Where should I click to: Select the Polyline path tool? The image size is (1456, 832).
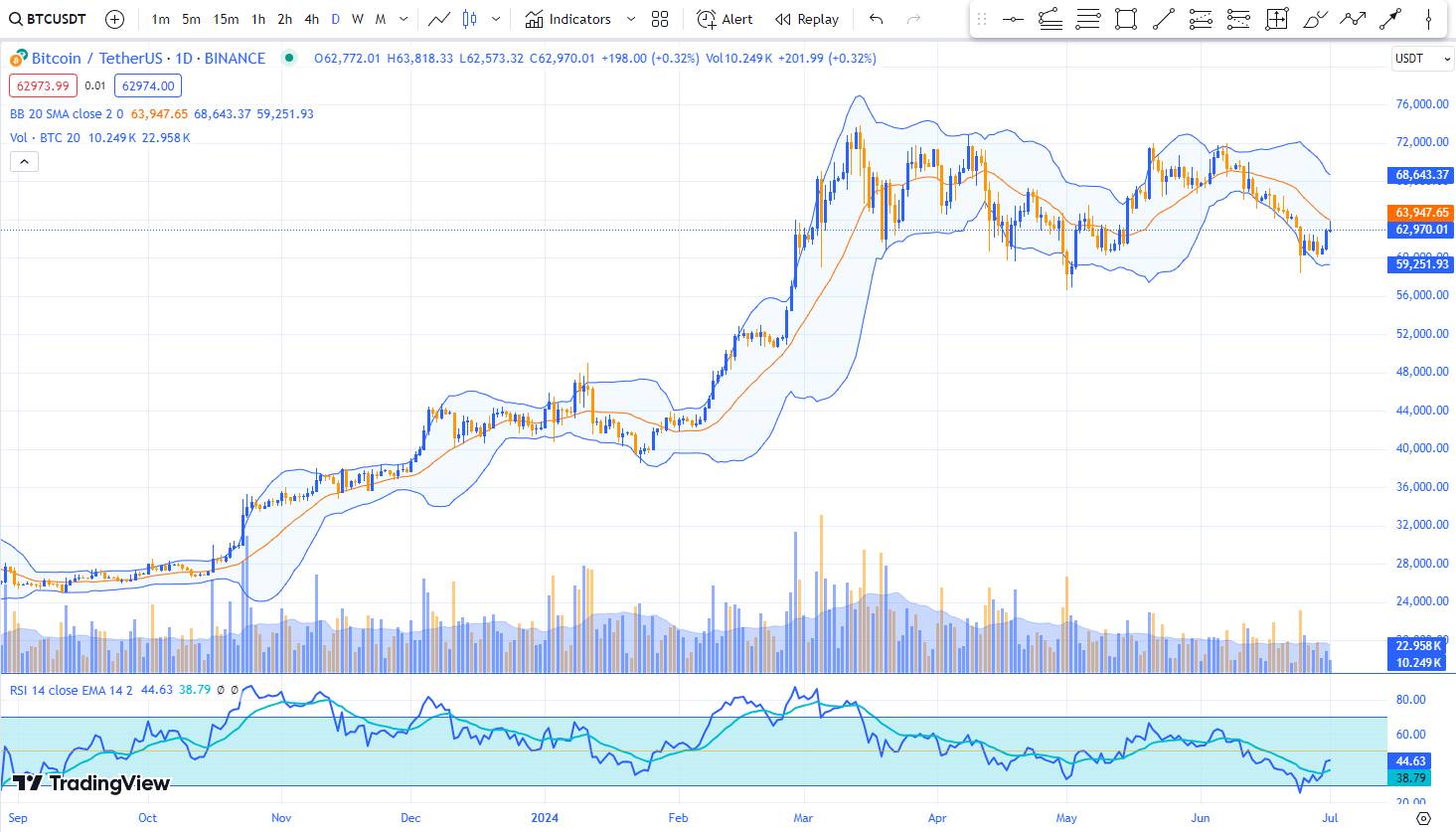[1353, 19]
